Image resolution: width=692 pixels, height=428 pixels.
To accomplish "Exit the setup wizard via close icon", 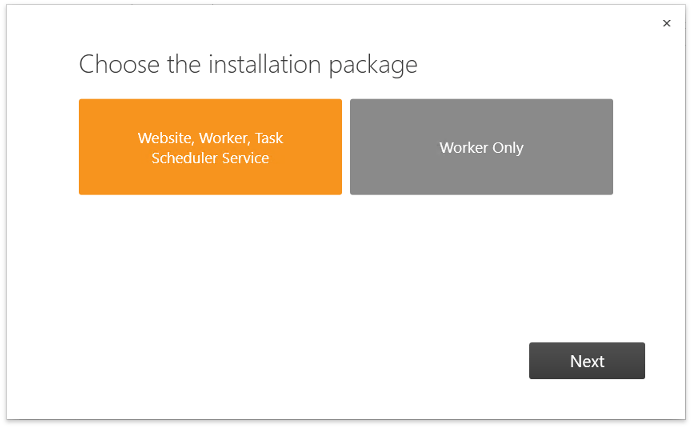I will pos(666,23).
